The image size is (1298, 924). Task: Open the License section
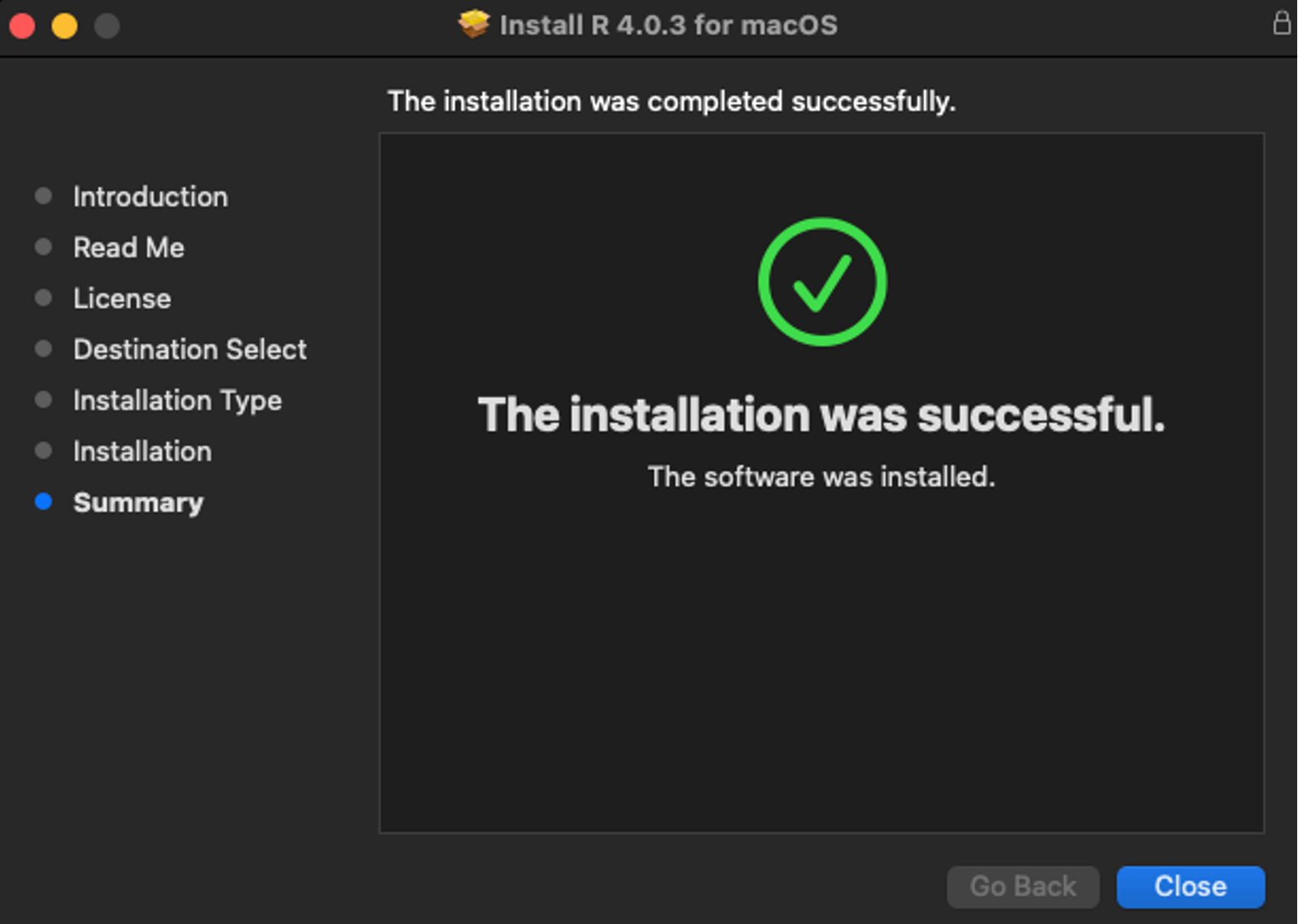[x=122, y=298]
